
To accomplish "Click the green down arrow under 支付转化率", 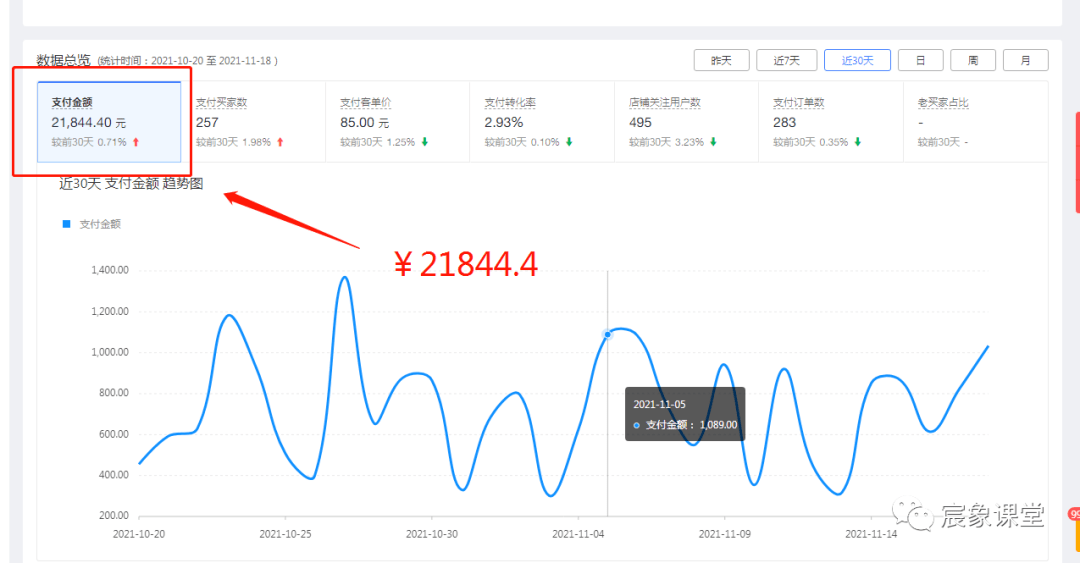I will [x=569, y=142].
